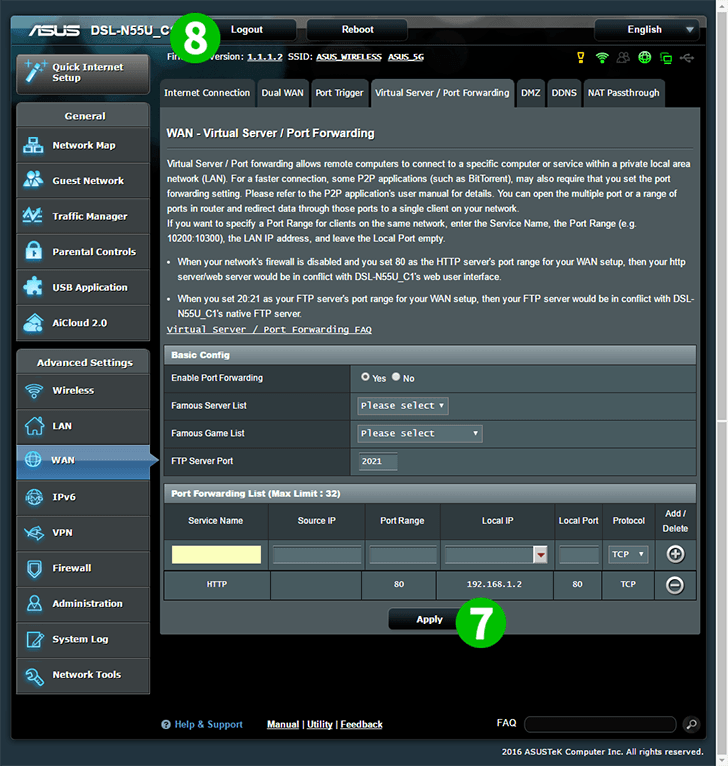Click the Service Name input field

(216, 554)
